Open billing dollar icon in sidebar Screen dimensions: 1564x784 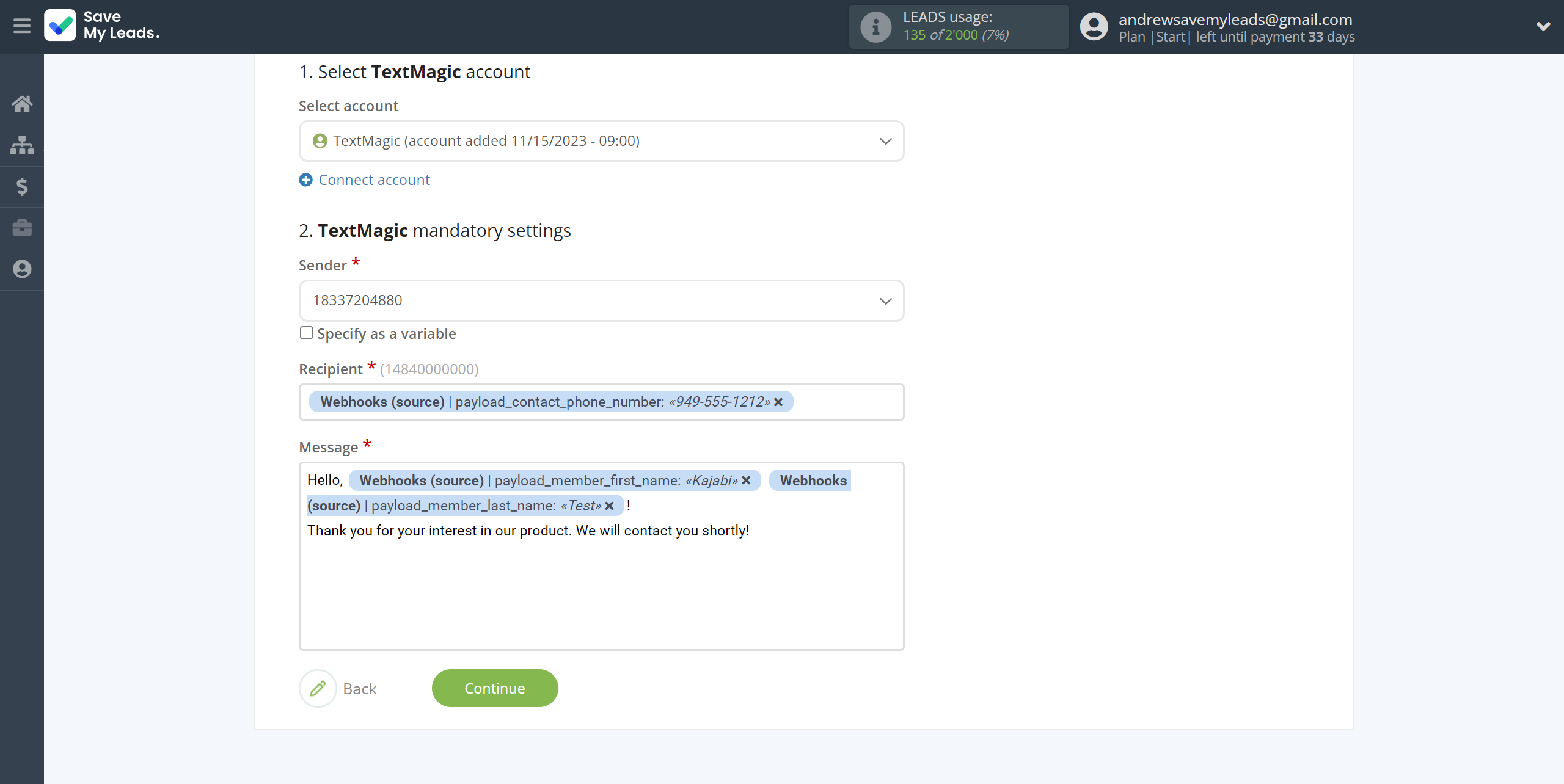(22, 186)
